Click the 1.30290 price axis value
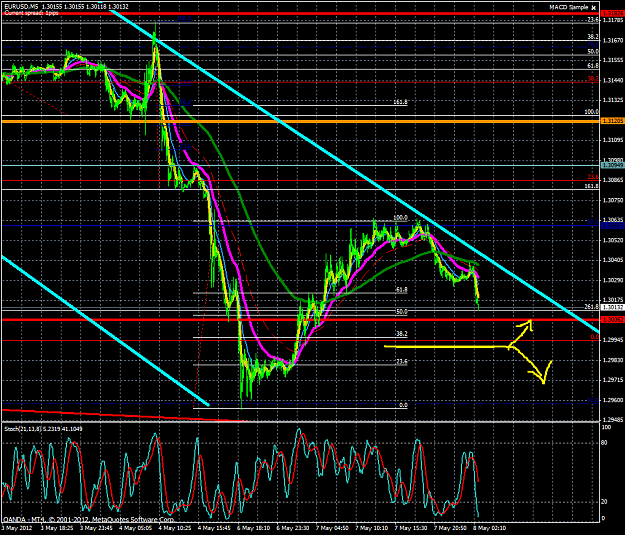 pos(613,280)
